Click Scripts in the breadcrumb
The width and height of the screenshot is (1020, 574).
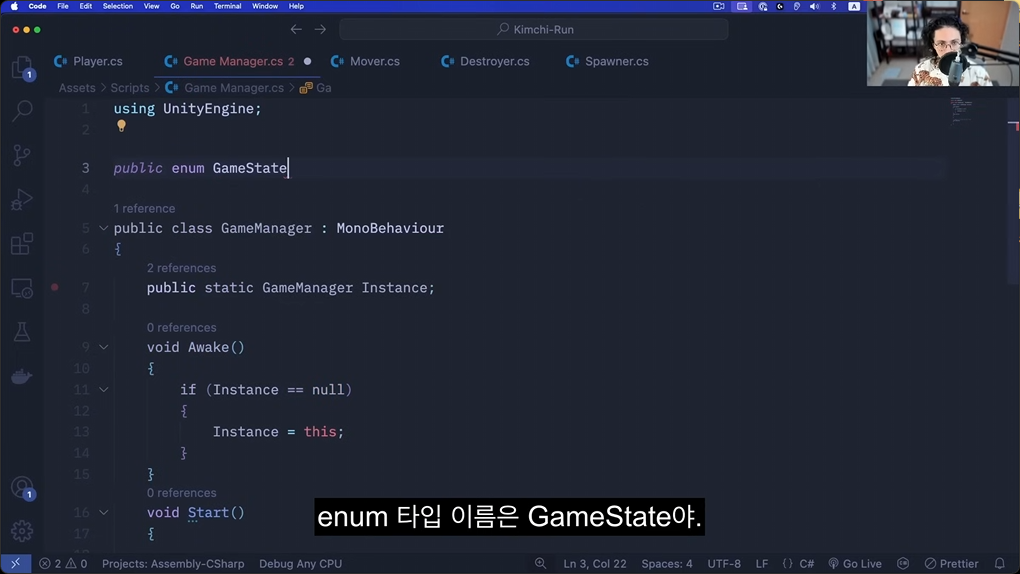tap(129, 88)
